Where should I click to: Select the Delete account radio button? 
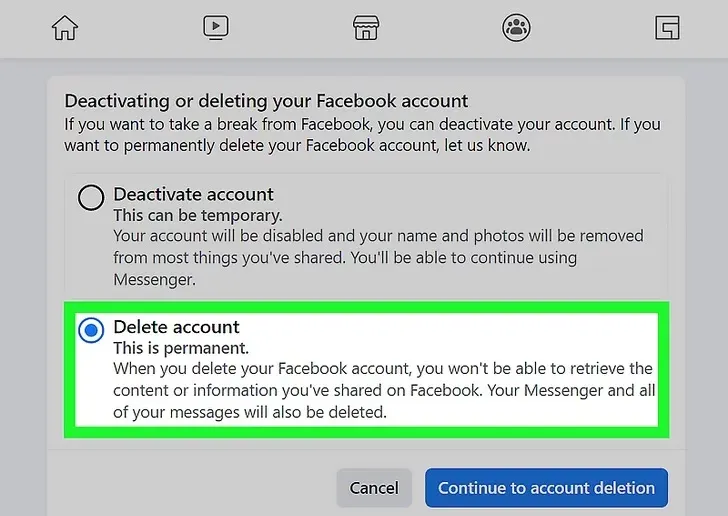[91, 330]
